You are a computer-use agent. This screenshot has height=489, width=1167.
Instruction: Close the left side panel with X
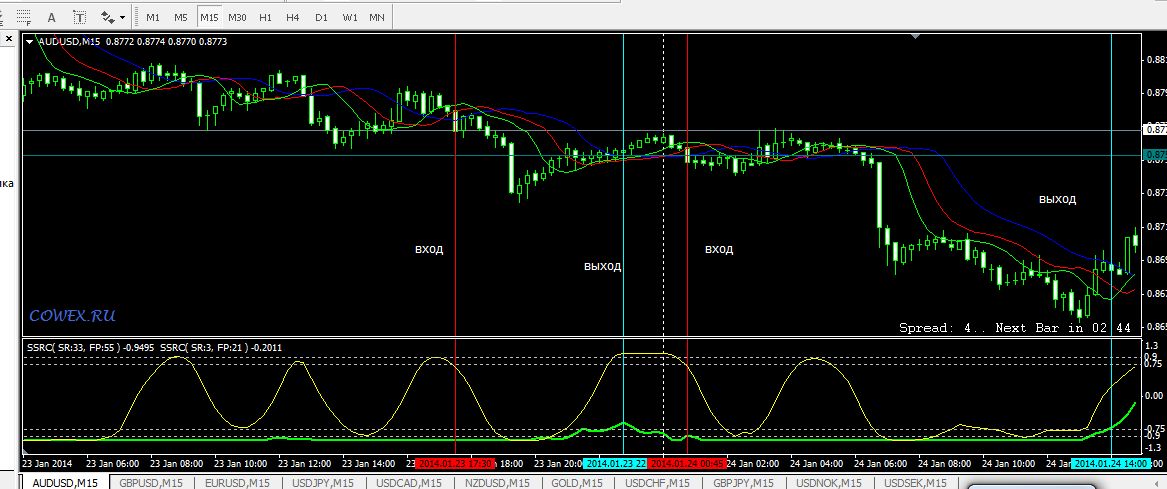8,38
